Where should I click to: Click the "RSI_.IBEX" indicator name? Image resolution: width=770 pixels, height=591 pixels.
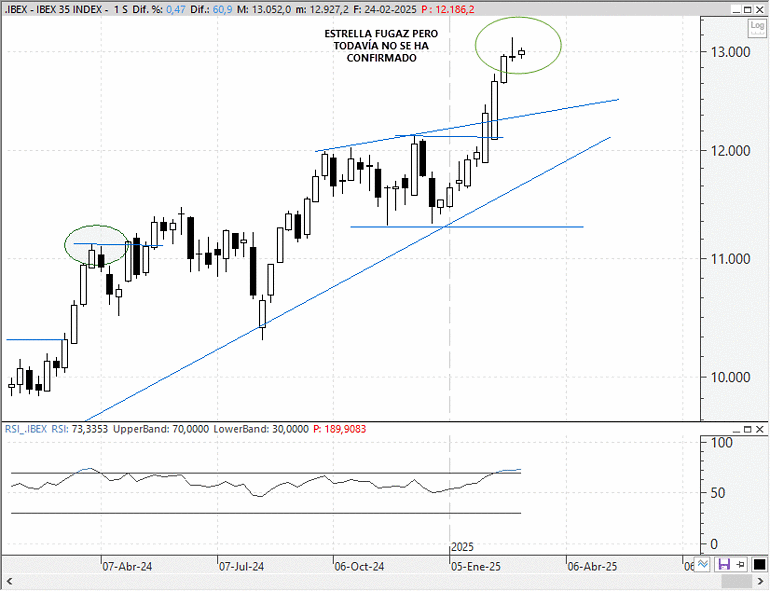(x=26, y=429)
